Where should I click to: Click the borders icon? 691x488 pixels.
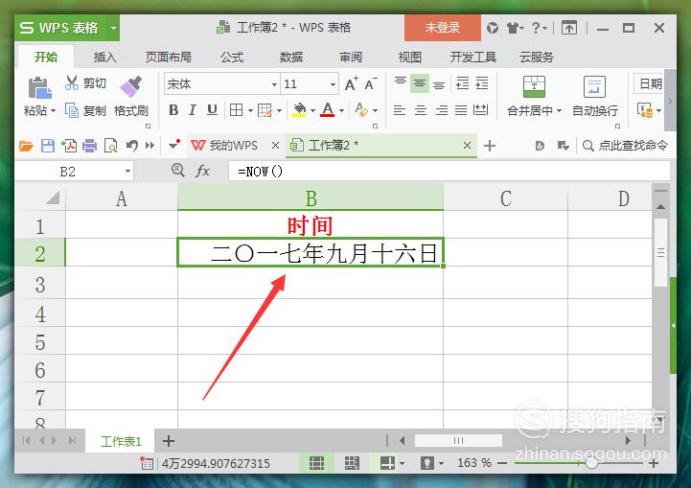(x=236, y=110)
